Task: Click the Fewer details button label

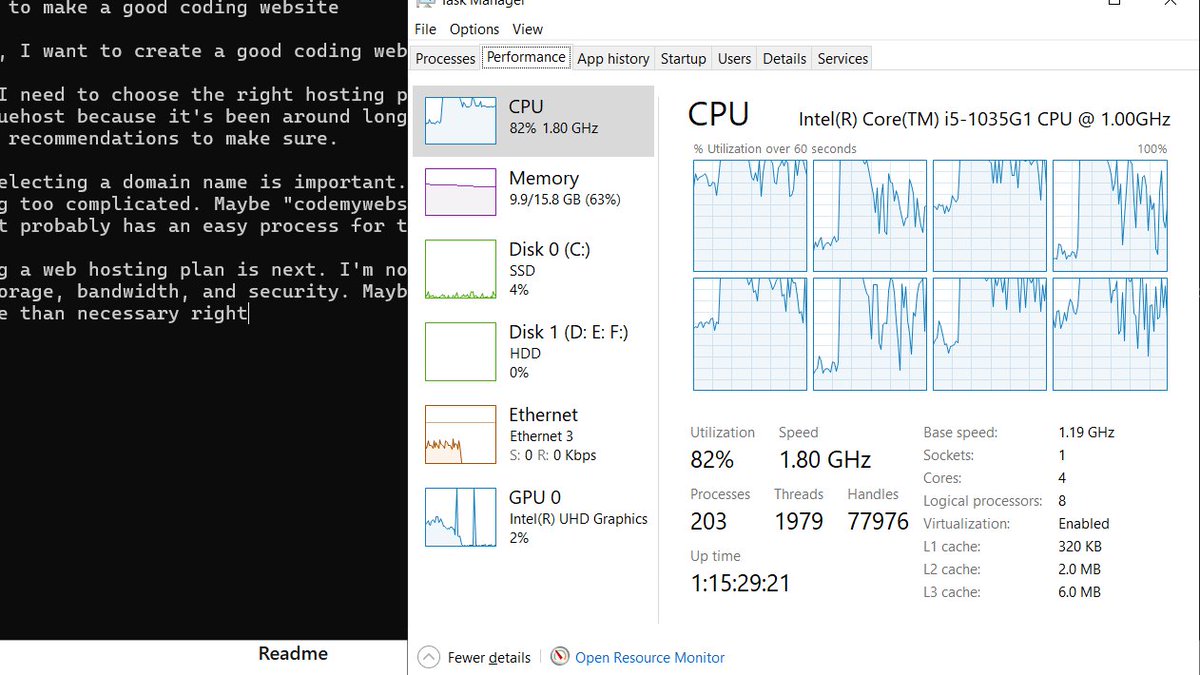Action: (489, 657)
